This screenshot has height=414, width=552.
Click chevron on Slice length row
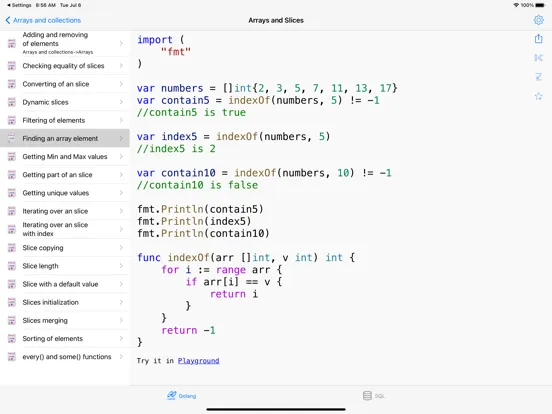121,266
